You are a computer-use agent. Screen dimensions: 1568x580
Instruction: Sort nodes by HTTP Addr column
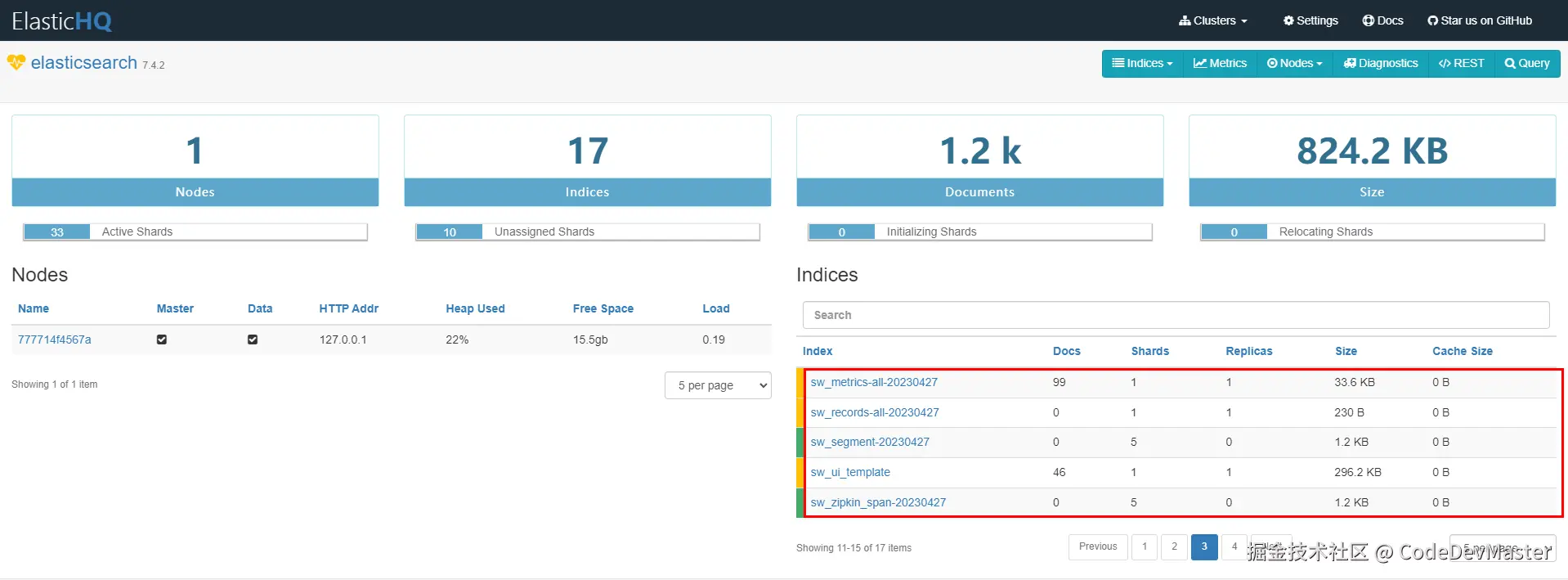349,308
